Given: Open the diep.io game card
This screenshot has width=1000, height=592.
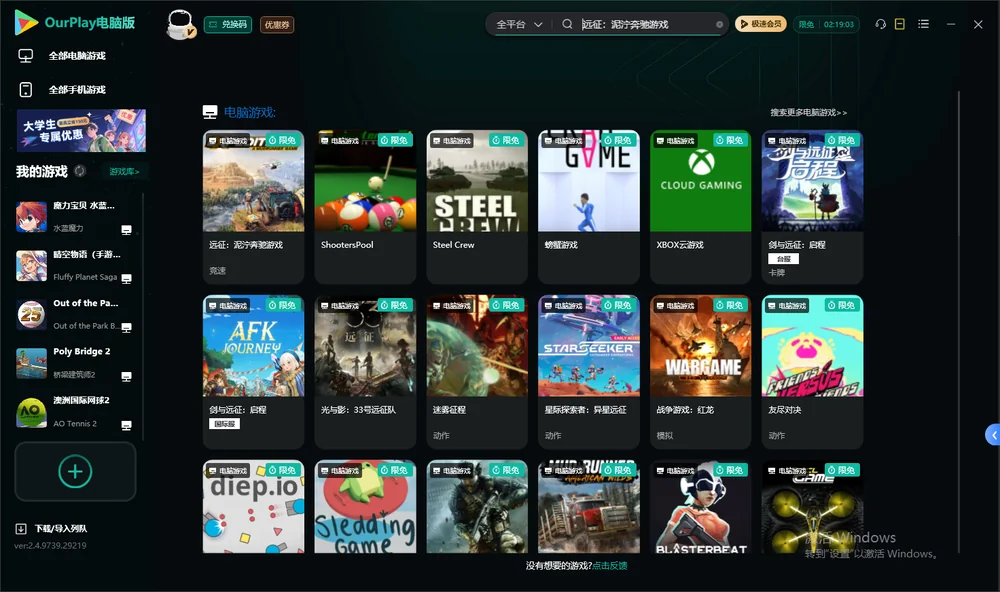Looking at the screenshot, I should click(254, 507).
